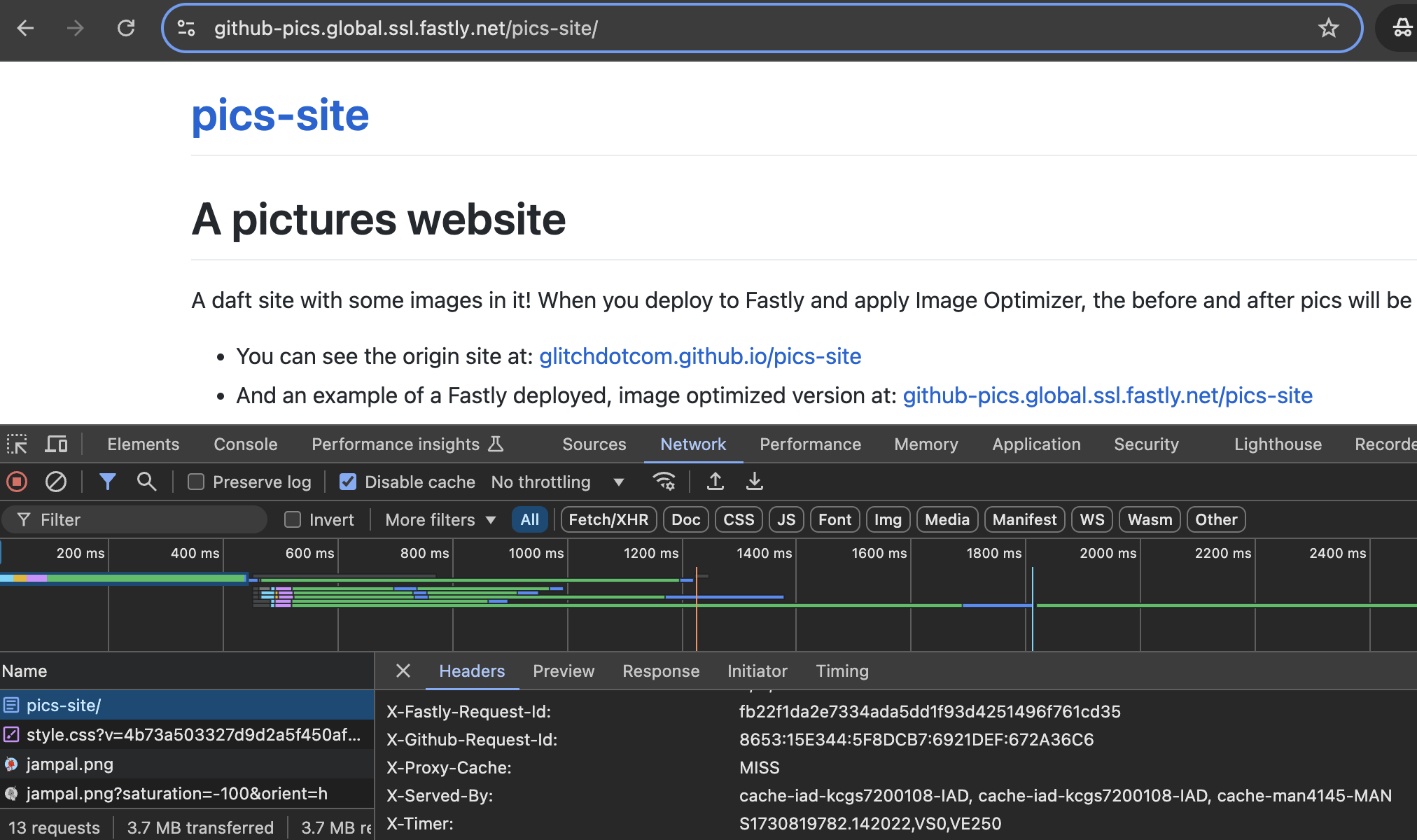
Task: Filter requests by Doc type
Action: tap(686, 519)
